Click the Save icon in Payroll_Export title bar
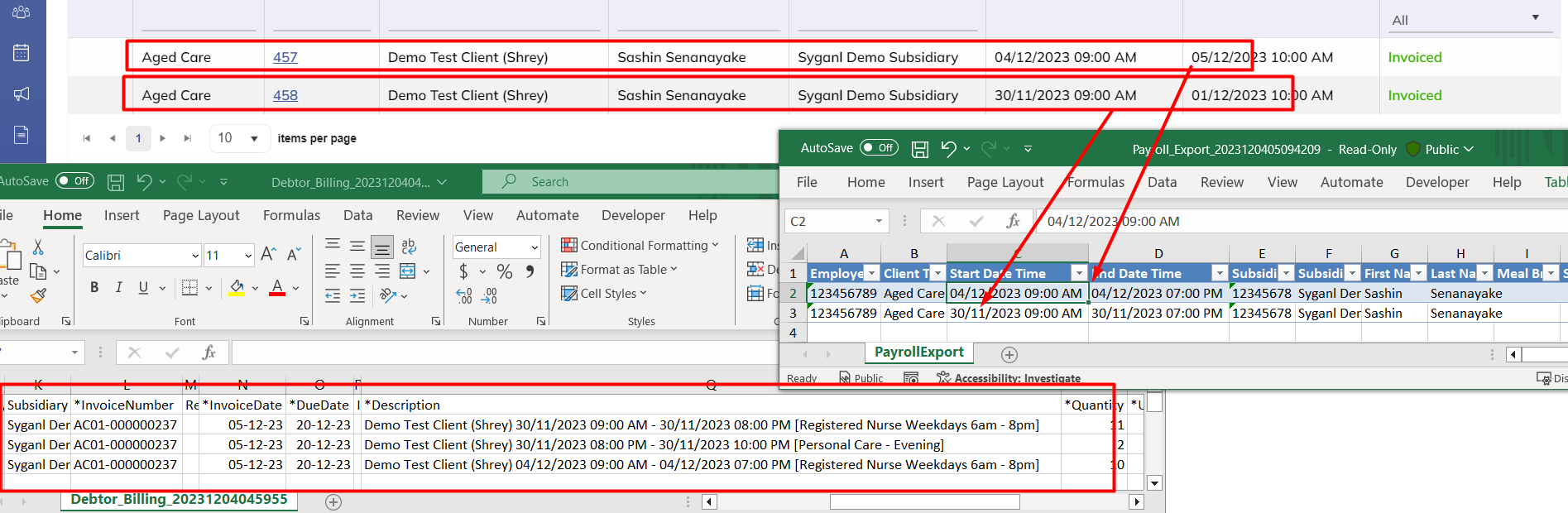Screen dimensions: 1568x513 point(919,149)
